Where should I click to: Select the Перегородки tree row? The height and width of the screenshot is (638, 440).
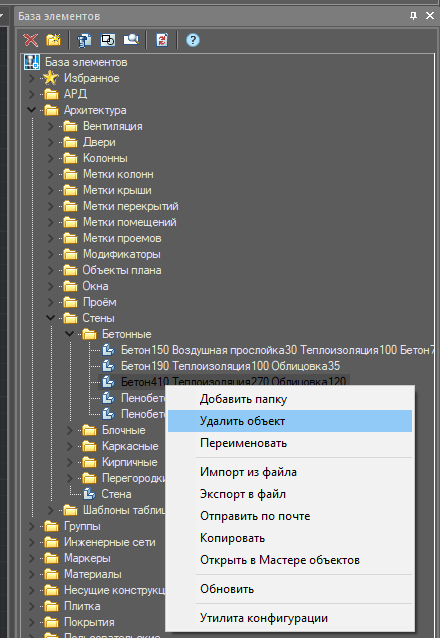[133, 478]
